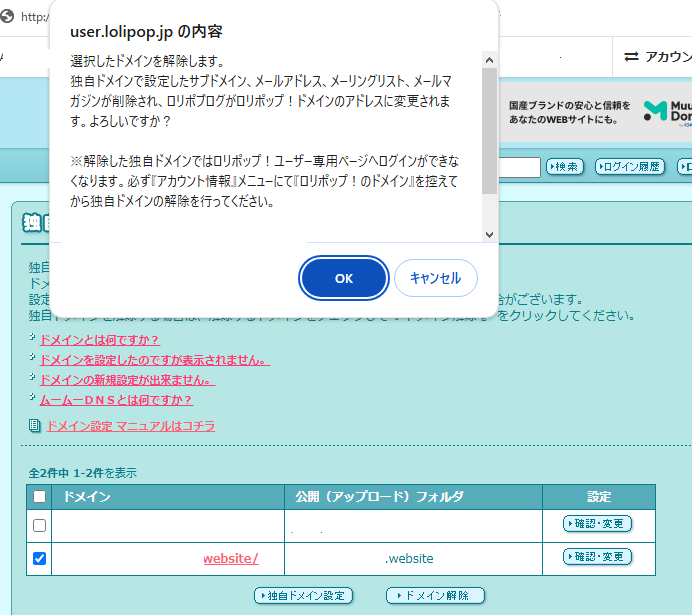Viewport: 693px width, 616px height.
Task: Click the 検索 button beside search field
Action: coord(565,166)
